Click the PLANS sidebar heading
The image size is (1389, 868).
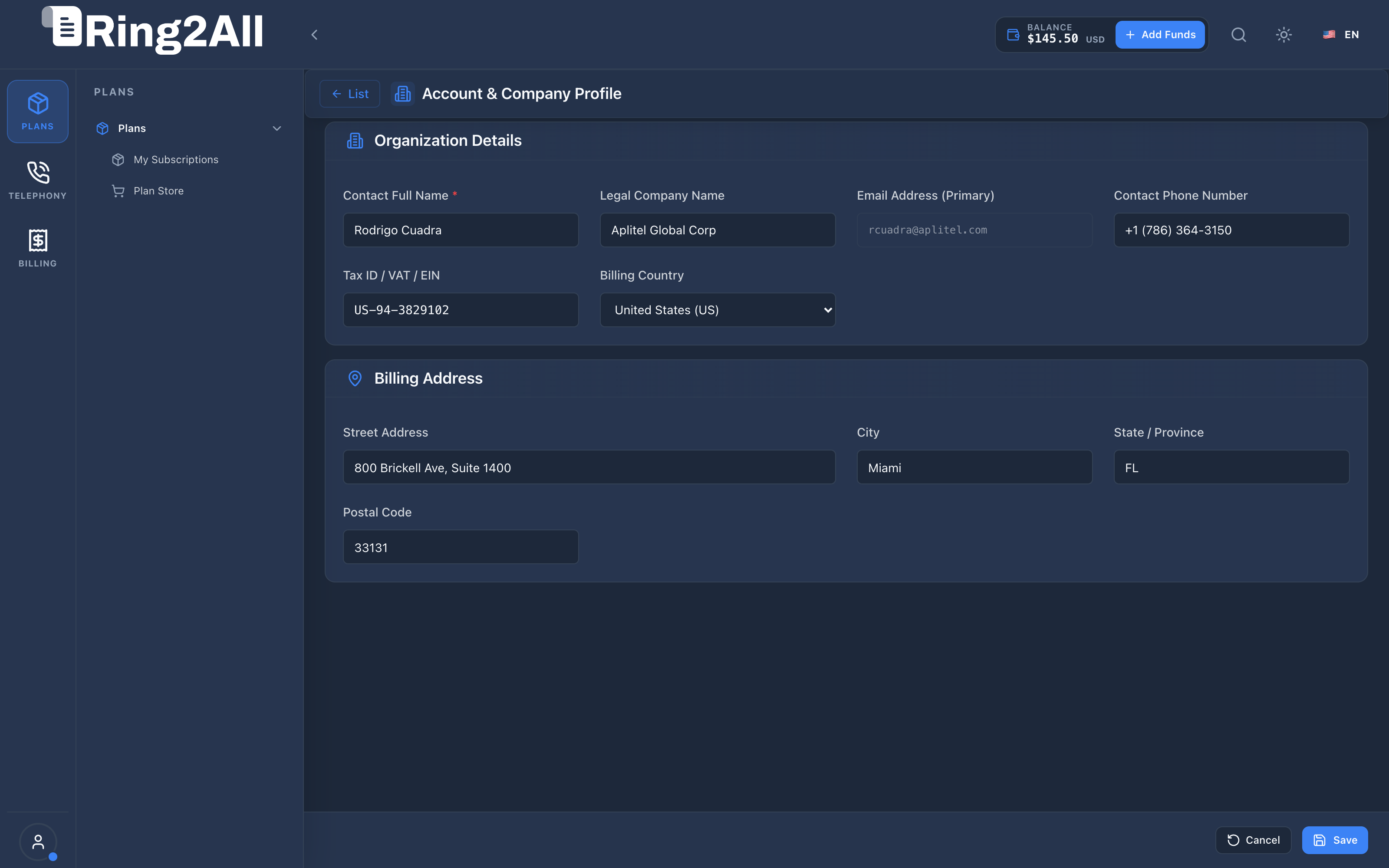[x=114, y=92]
